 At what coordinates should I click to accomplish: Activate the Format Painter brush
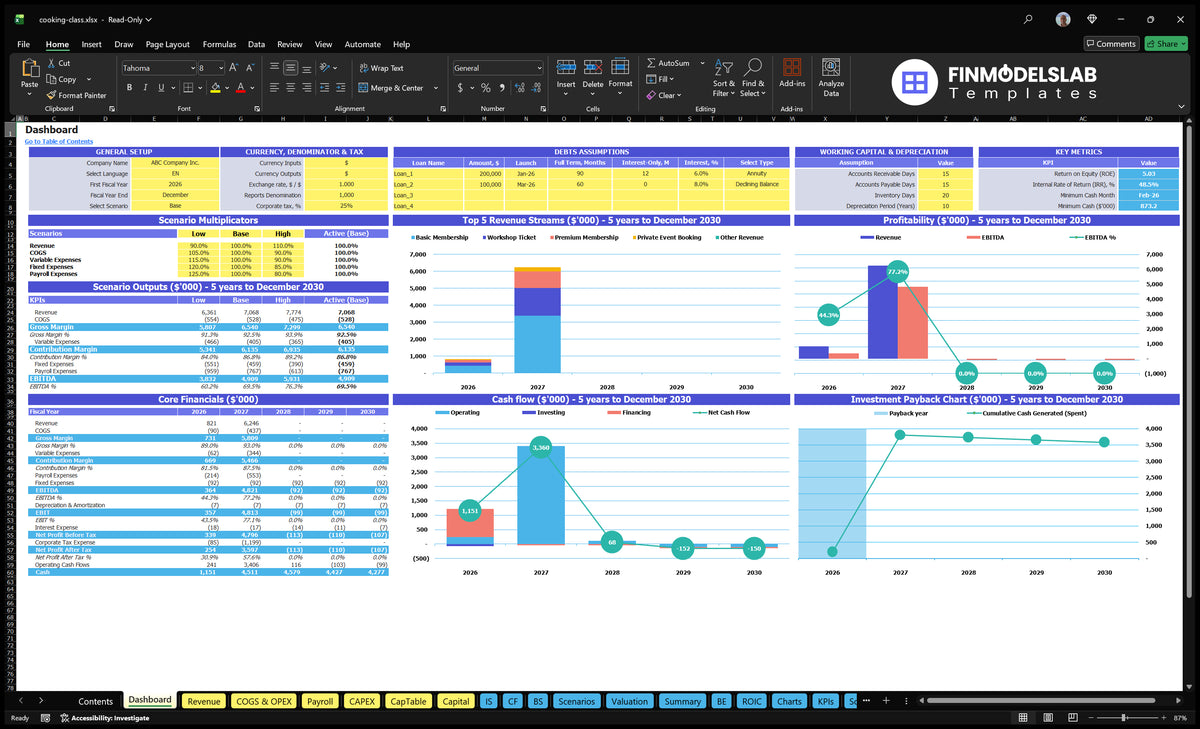pyautogui.click(x=51, y=95)
